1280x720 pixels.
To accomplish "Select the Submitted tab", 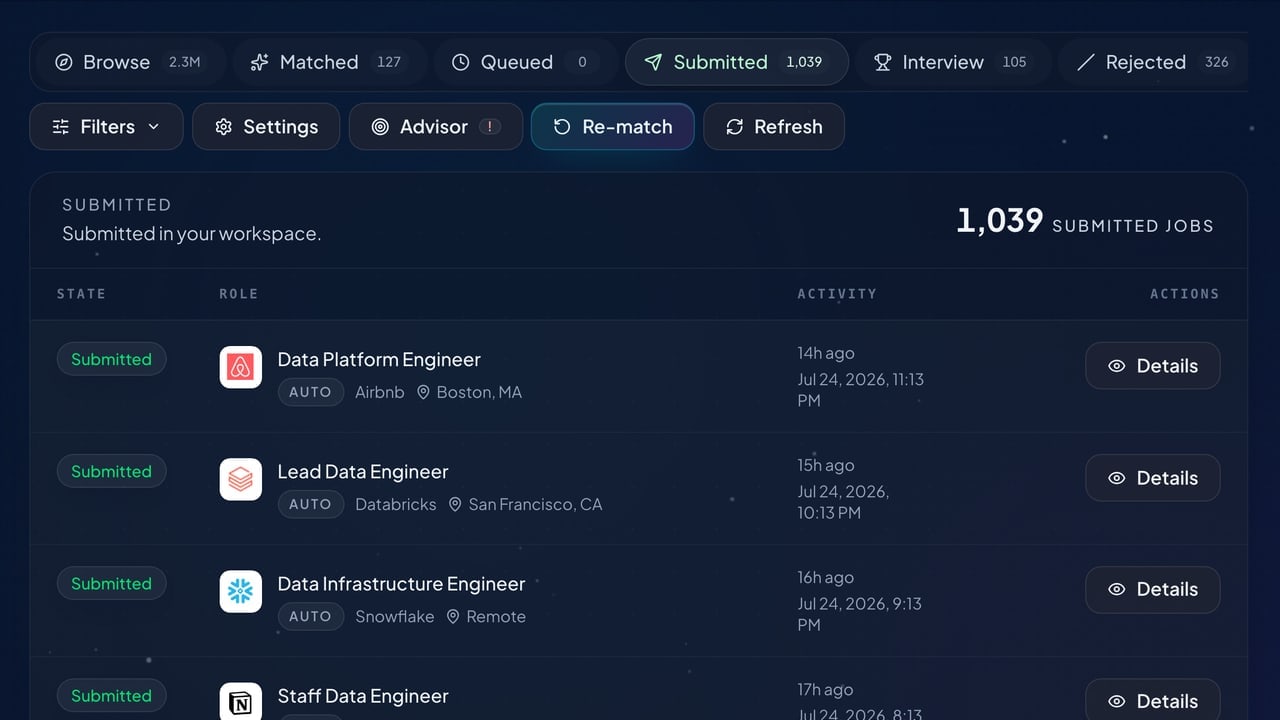I will (x=737, y=62).
